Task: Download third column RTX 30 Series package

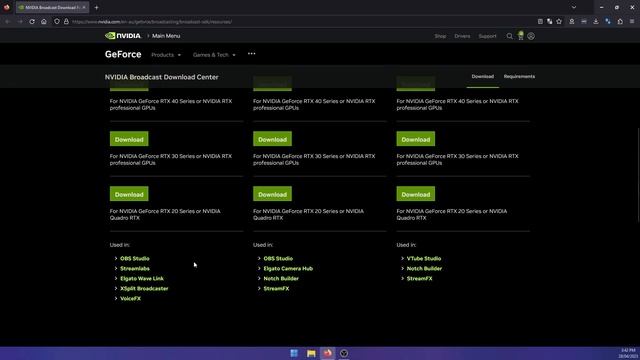Action: [416, 139]
